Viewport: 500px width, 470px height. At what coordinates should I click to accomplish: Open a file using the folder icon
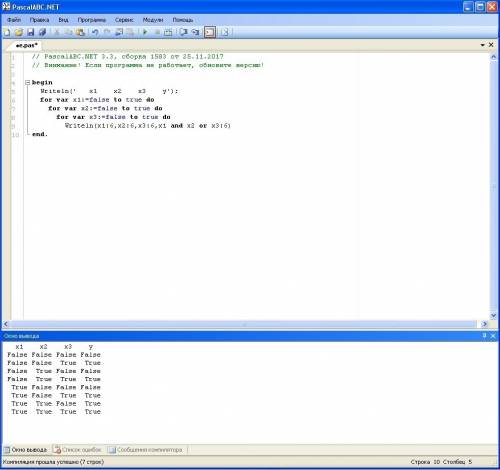point(19,32)
